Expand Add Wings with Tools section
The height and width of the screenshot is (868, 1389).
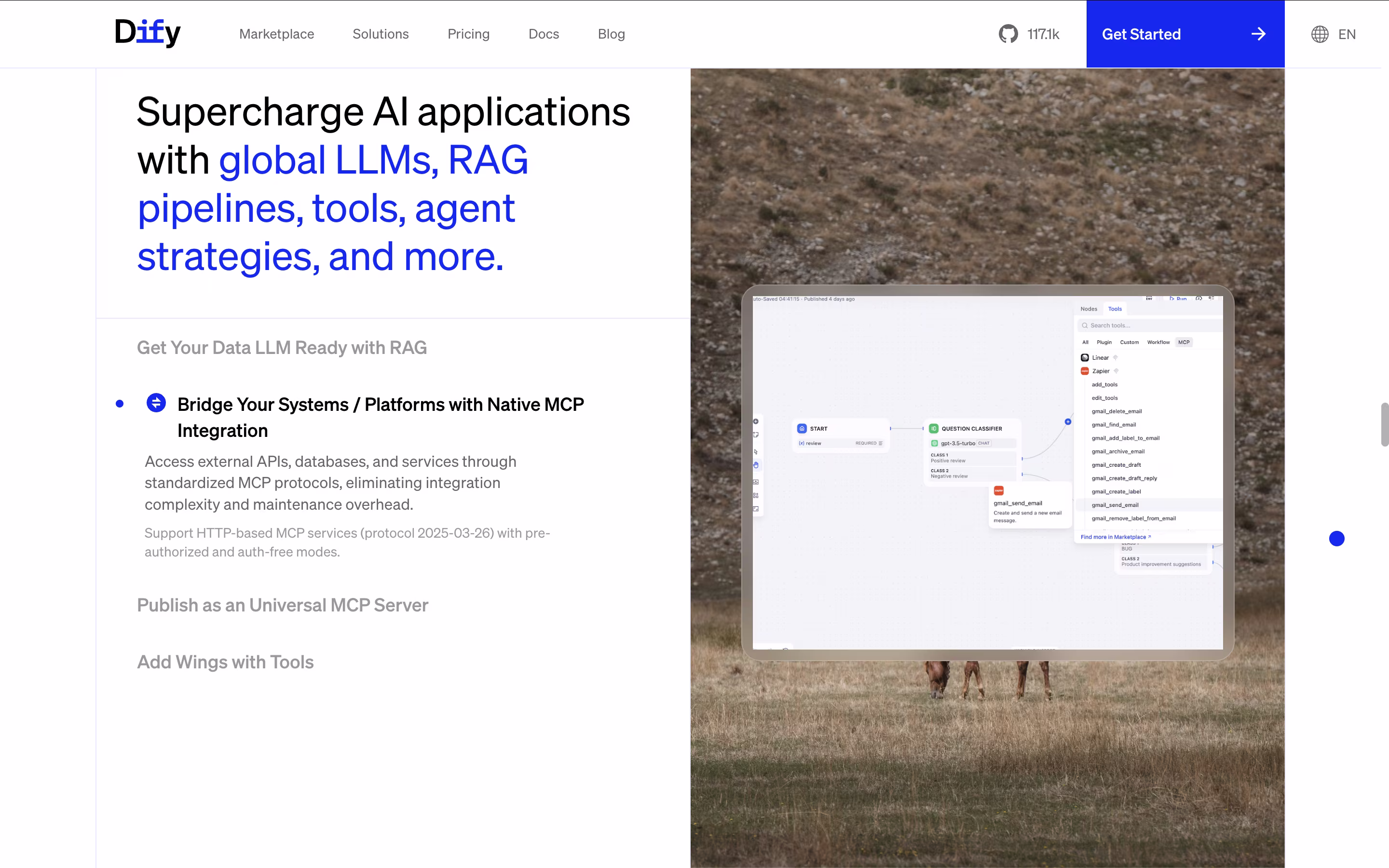tap(225, 662)
